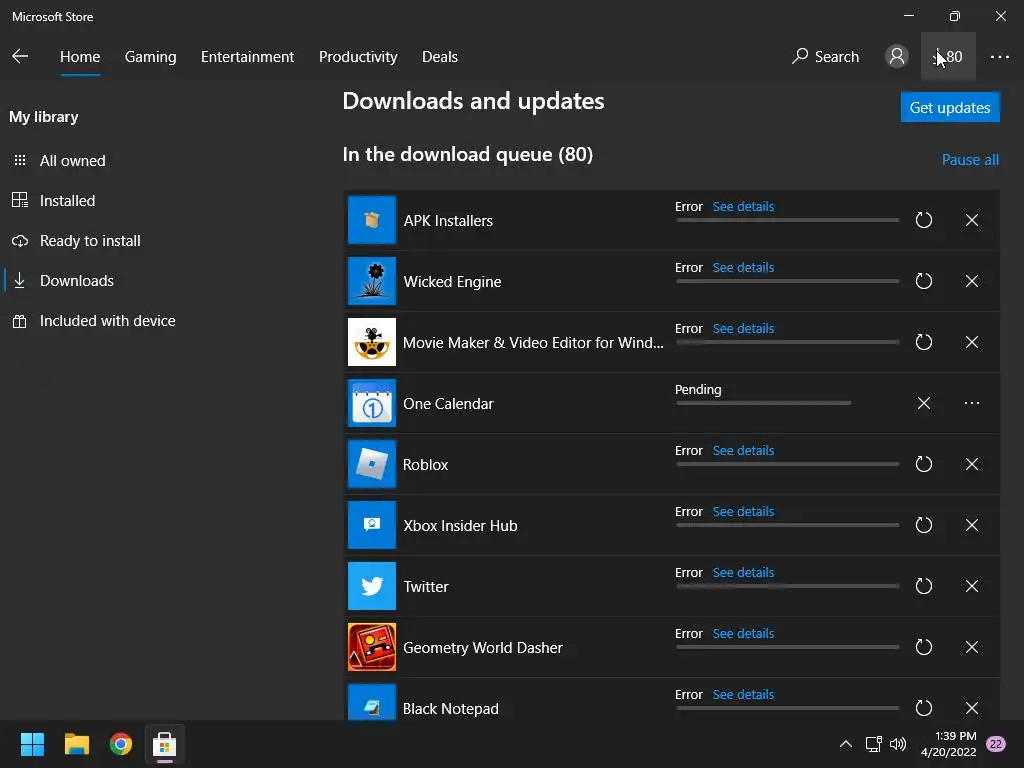
Task: Select Ready to install
Action: (90, 240)
